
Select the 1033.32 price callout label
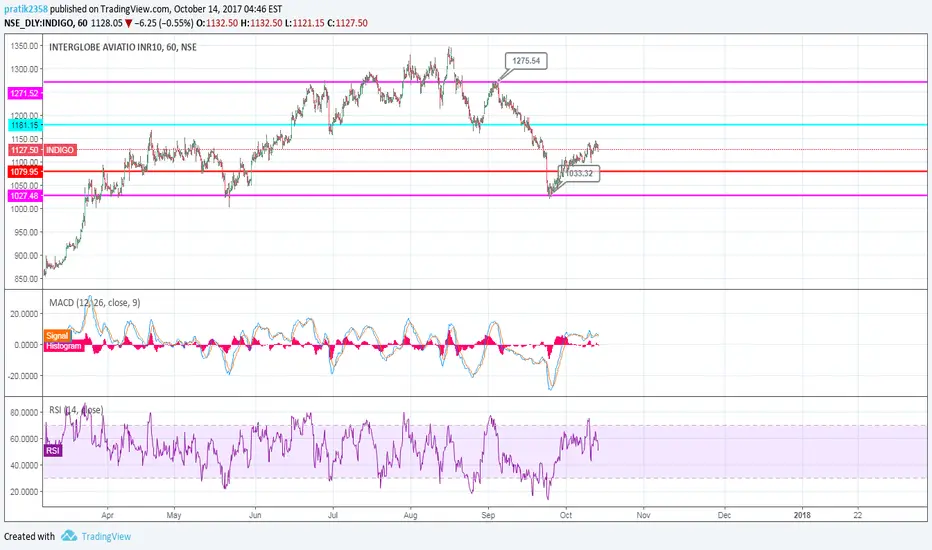579,174
